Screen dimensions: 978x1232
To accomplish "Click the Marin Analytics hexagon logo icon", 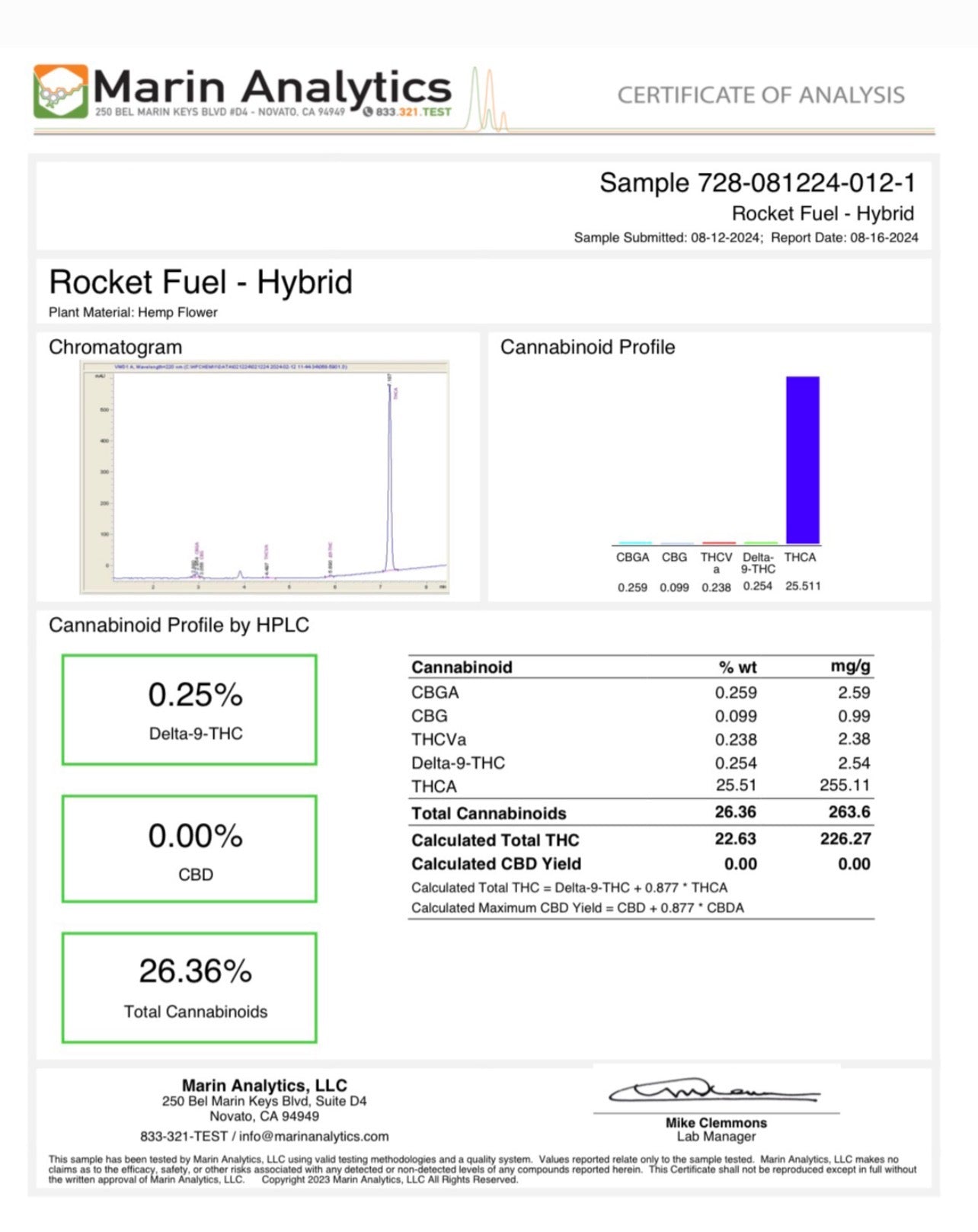I will pyautogui.click(x=60, y=91).
